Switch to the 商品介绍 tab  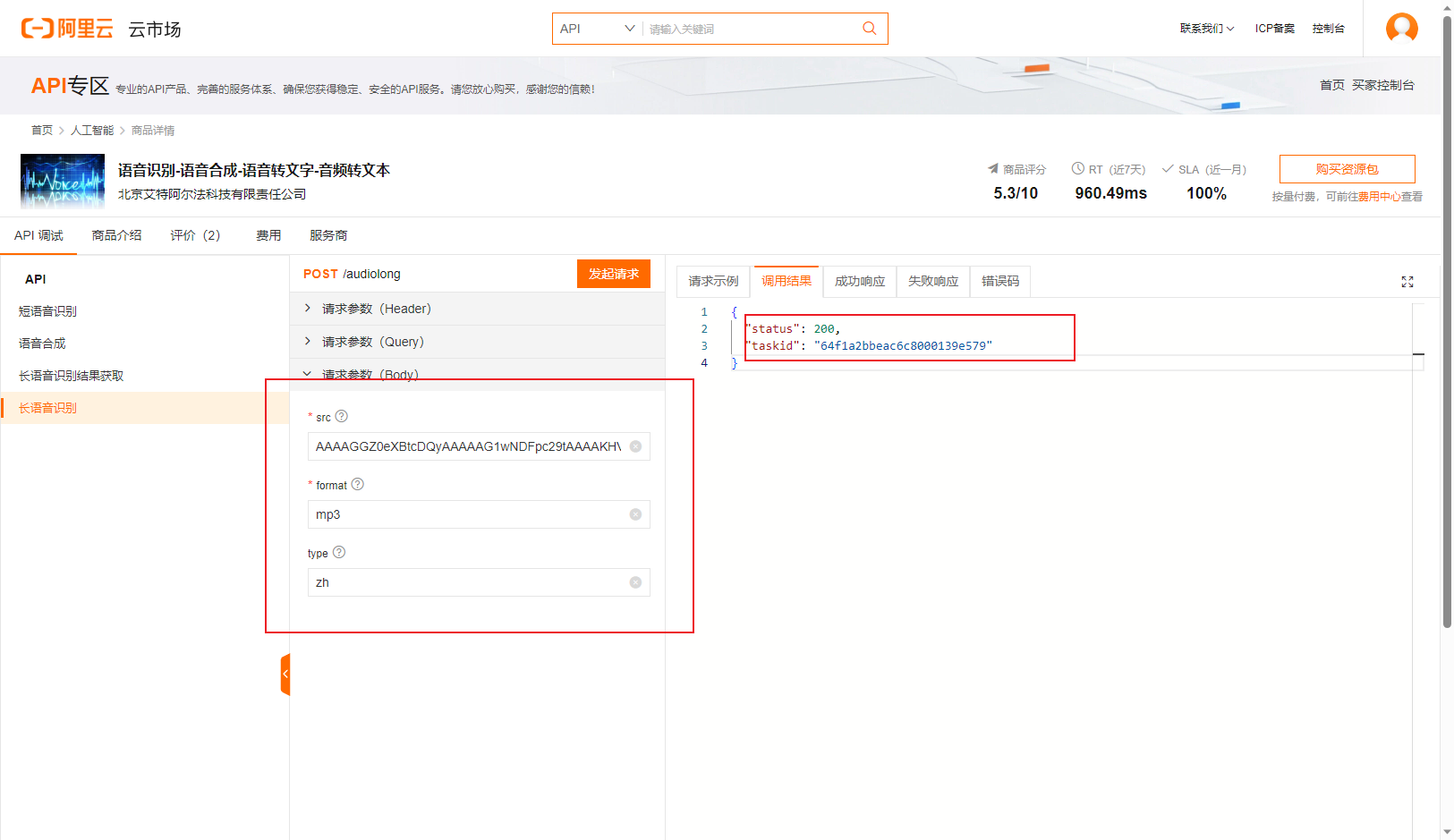[x=116, y=235]
